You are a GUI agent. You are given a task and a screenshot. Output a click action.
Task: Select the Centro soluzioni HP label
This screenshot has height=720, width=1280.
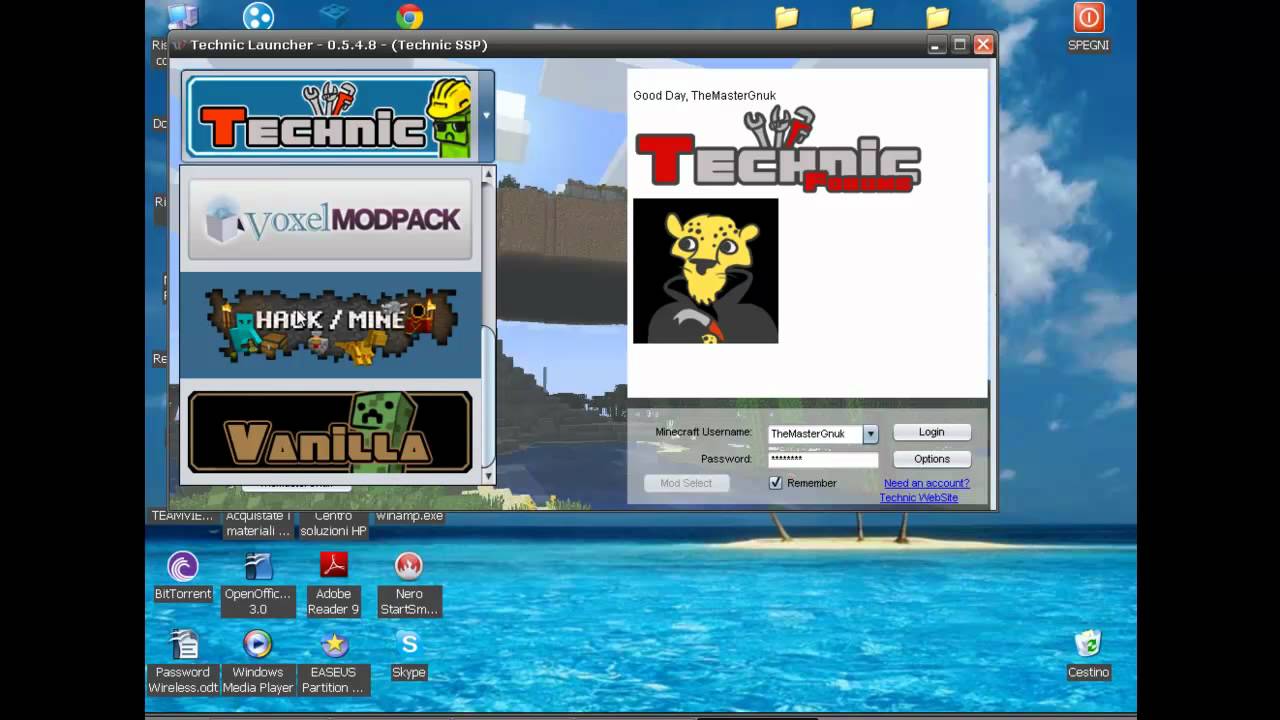[333, 524]
